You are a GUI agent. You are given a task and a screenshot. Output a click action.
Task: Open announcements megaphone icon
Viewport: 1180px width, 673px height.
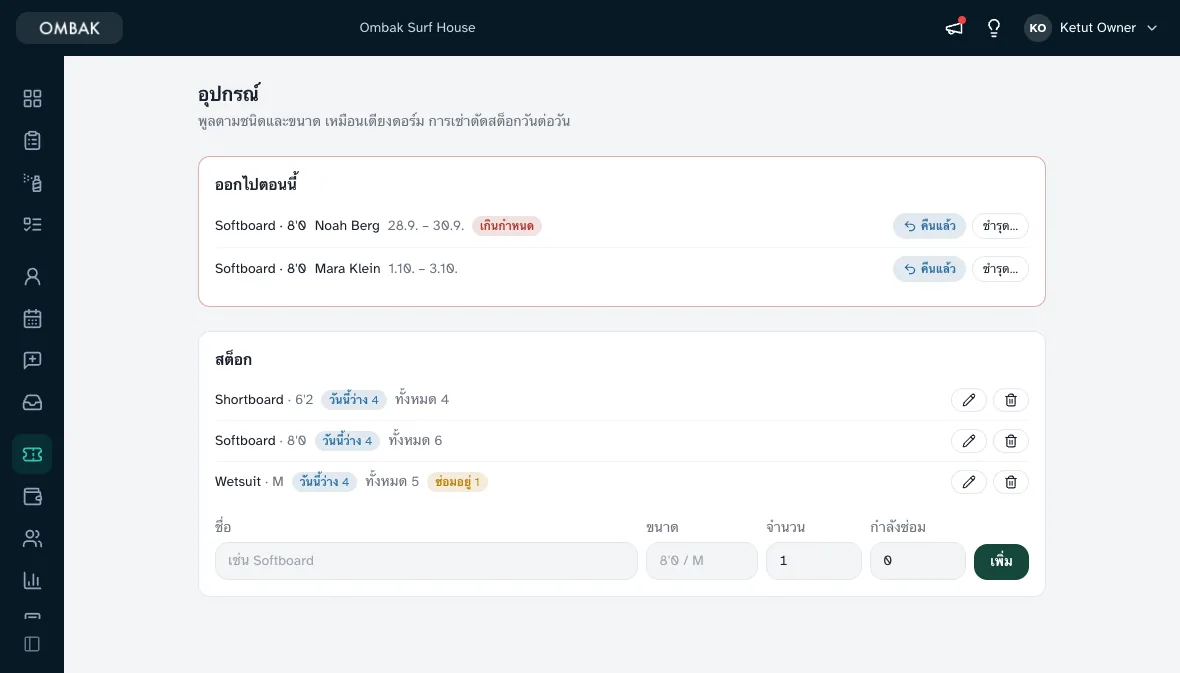pos(954,28)
